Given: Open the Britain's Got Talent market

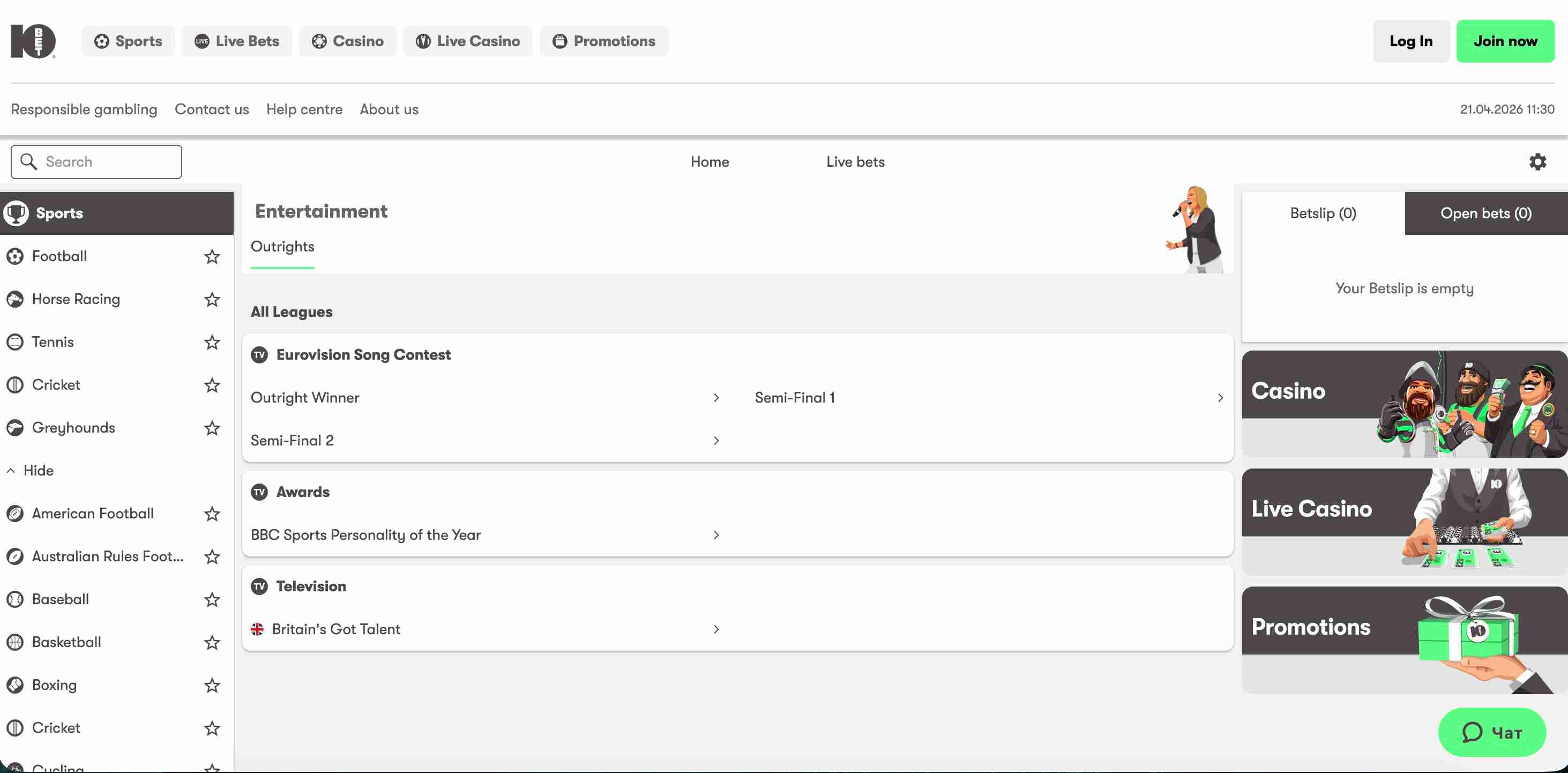Looking at the screenshot, I should coord(486,629).
